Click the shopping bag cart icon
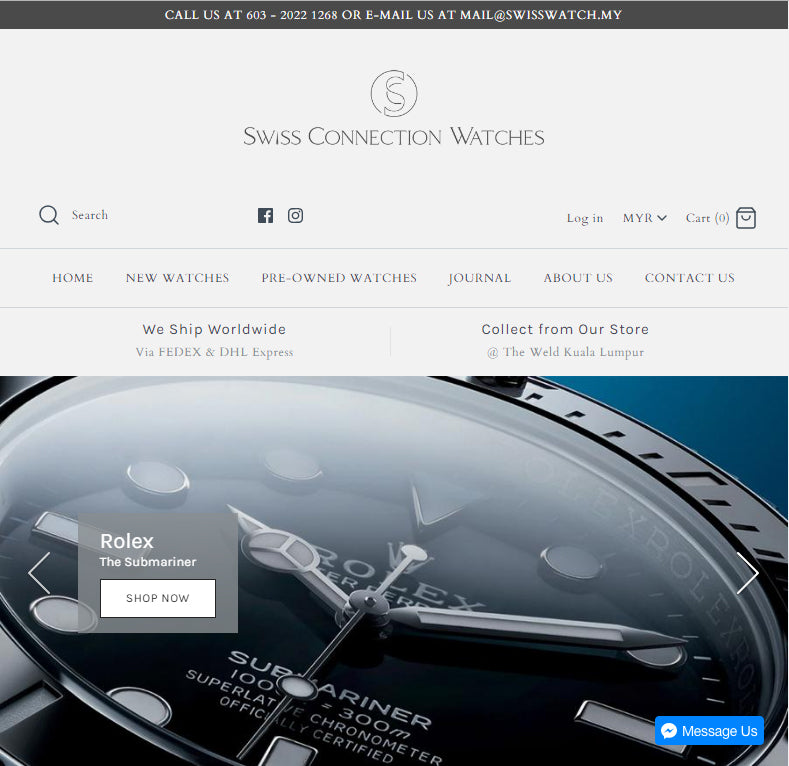Viewport: 789px width, 766px height. point(746,218)
